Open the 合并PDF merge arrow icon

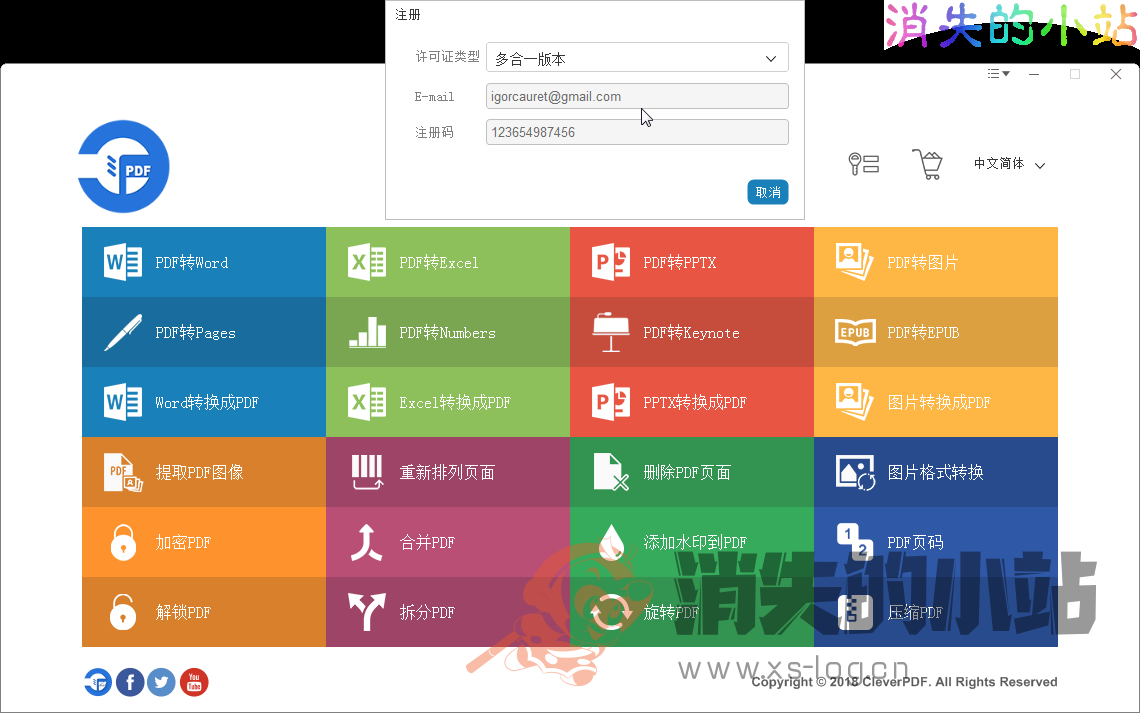[x=366, y=542]
